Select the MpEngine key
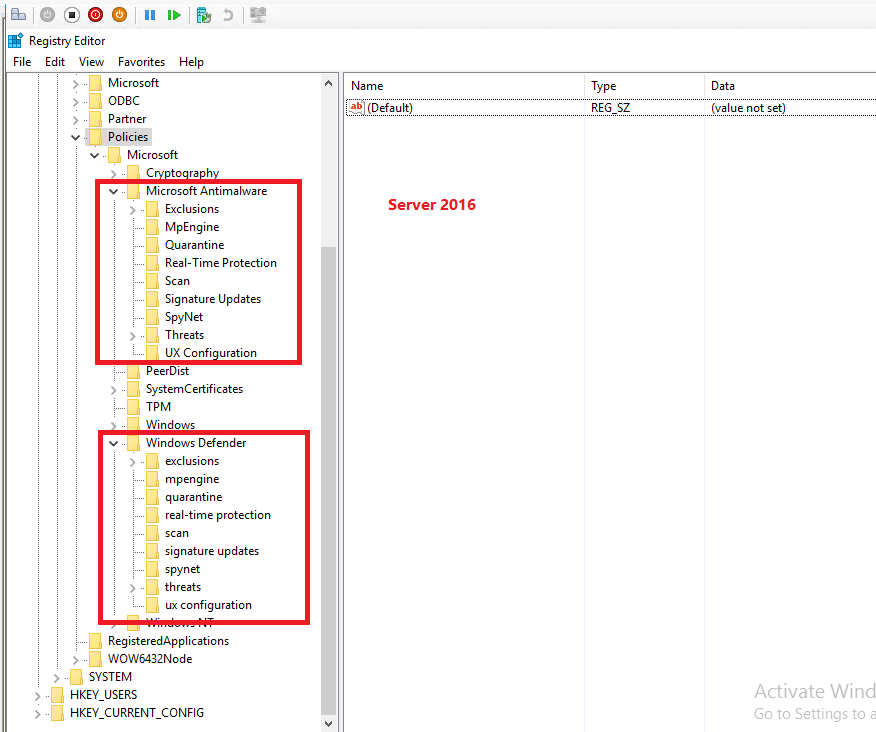876x732 pixels. coord(192,227)
